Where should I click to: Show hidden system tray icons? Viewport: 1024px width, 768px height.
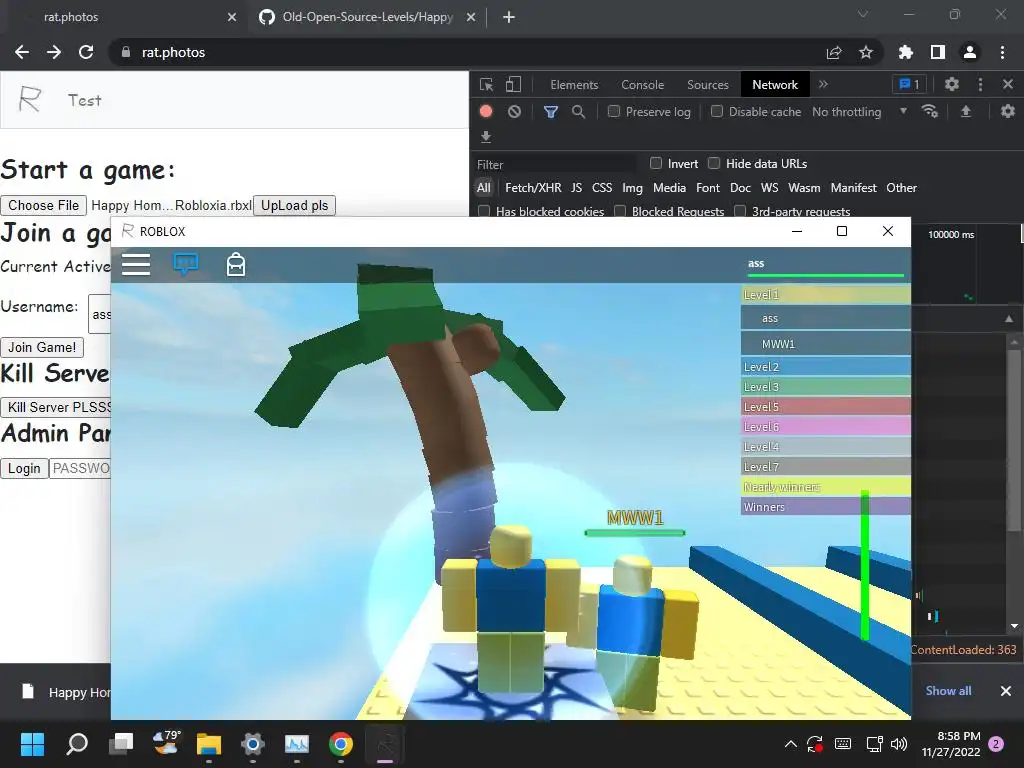click(790, 744)
